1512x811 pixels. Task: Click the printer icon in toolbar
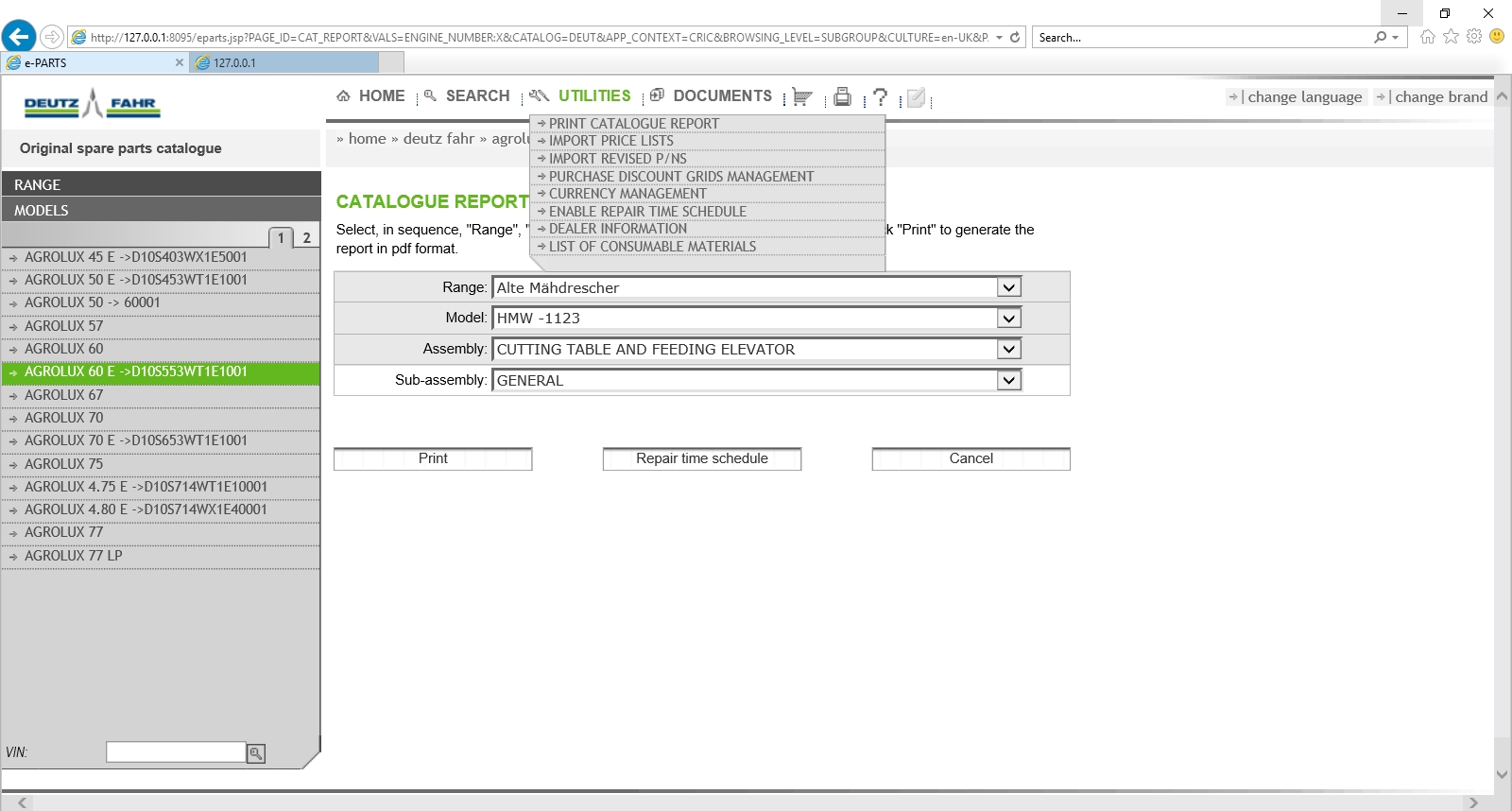pyautogui.click(x=842, y=96)
